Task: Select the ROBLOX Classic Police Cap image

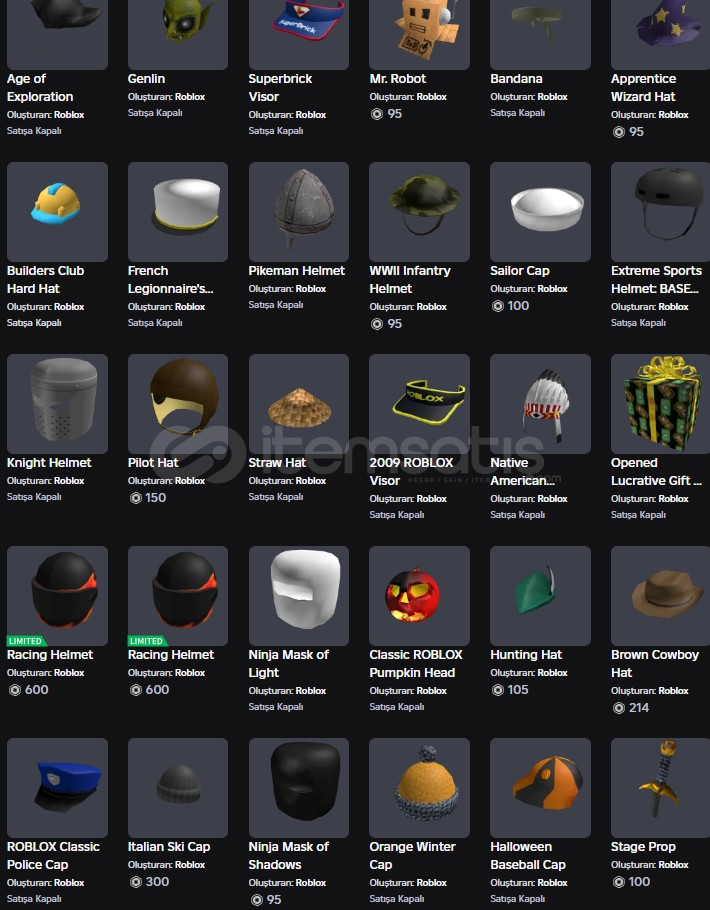Action: coord(57,788)
